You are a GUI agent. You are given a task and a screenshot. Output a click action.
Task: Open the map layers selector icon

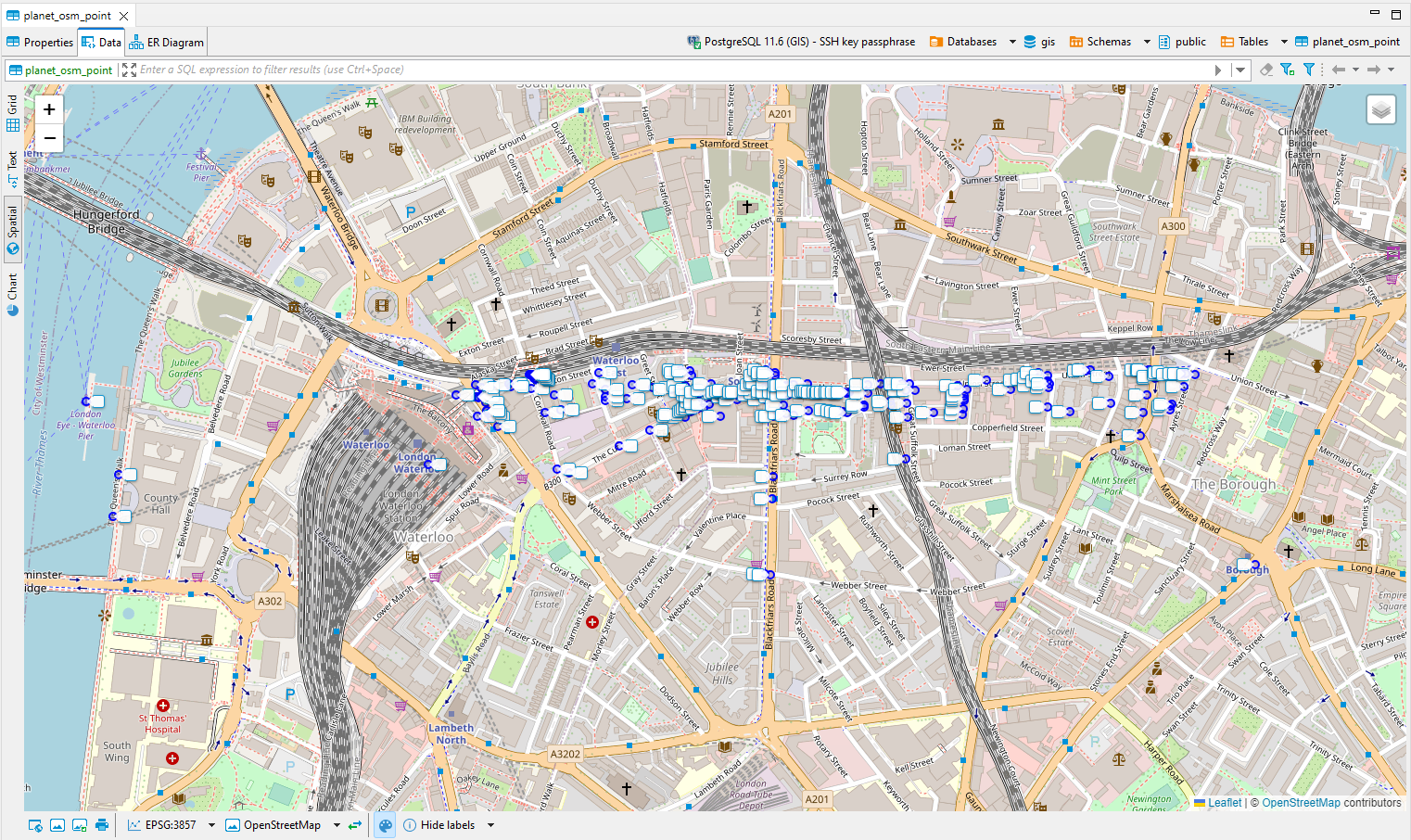click(x=1381, y=108)
